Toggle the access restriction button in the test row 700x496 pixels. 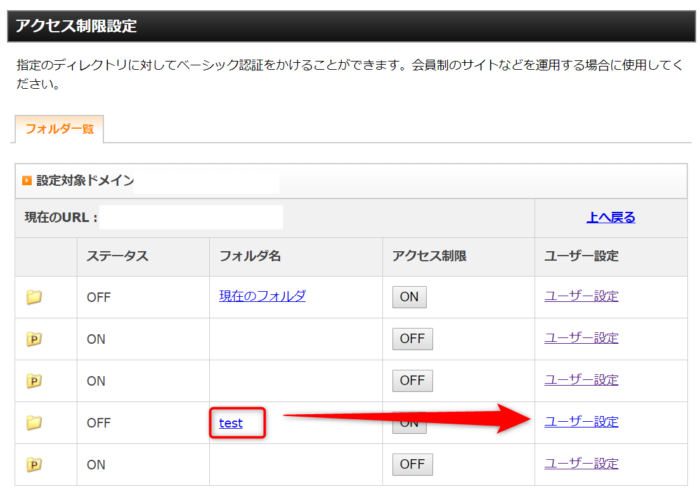pos(409,423)
